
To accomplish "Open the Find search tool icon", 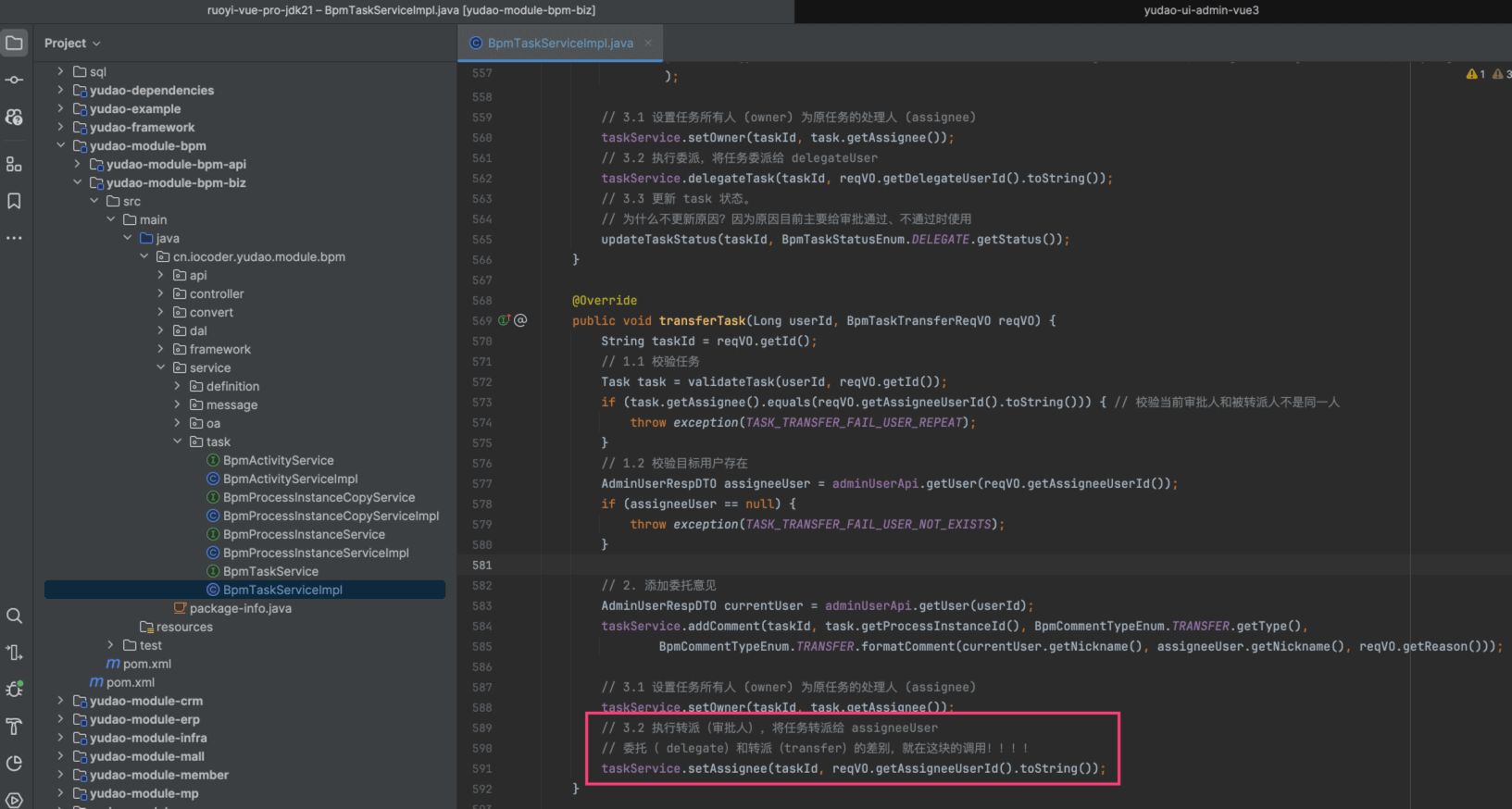I will 15,616.
